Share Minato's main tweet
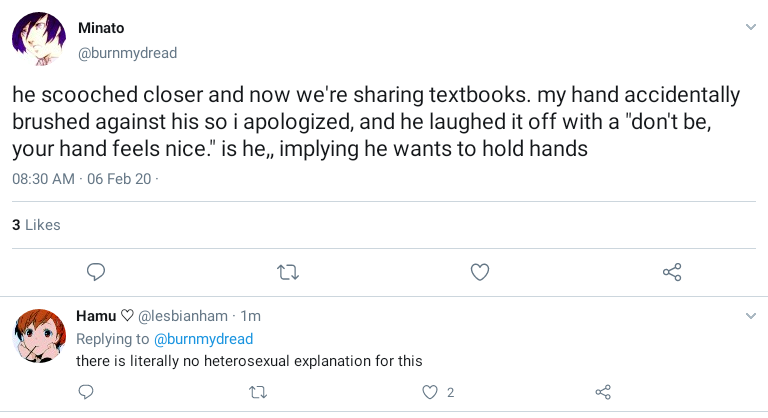Screen dimensions: 768x418 (672, 272)
